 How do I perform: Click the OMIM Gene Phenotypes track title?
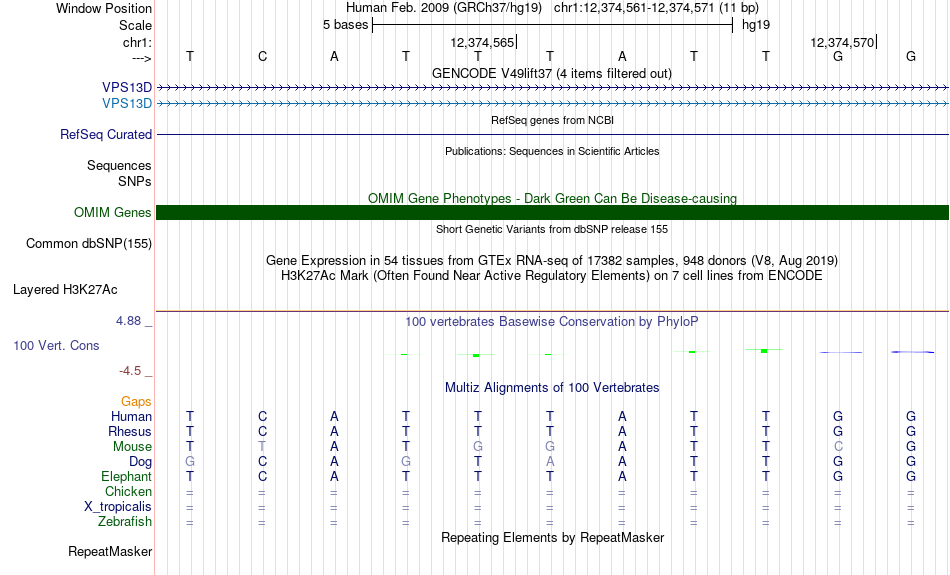point(553,198)
